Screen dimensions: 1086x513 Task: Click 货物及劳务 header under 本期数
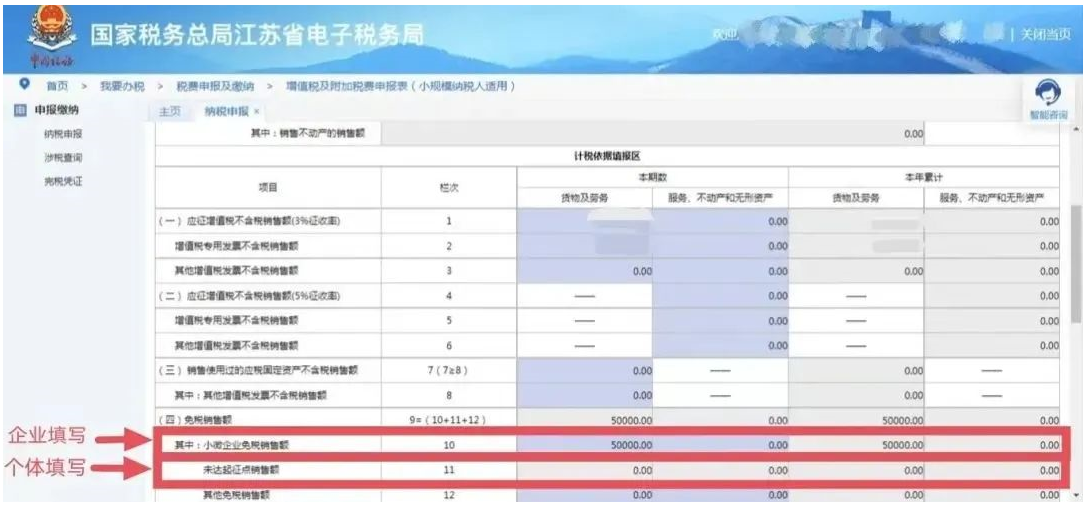[584, 198]
